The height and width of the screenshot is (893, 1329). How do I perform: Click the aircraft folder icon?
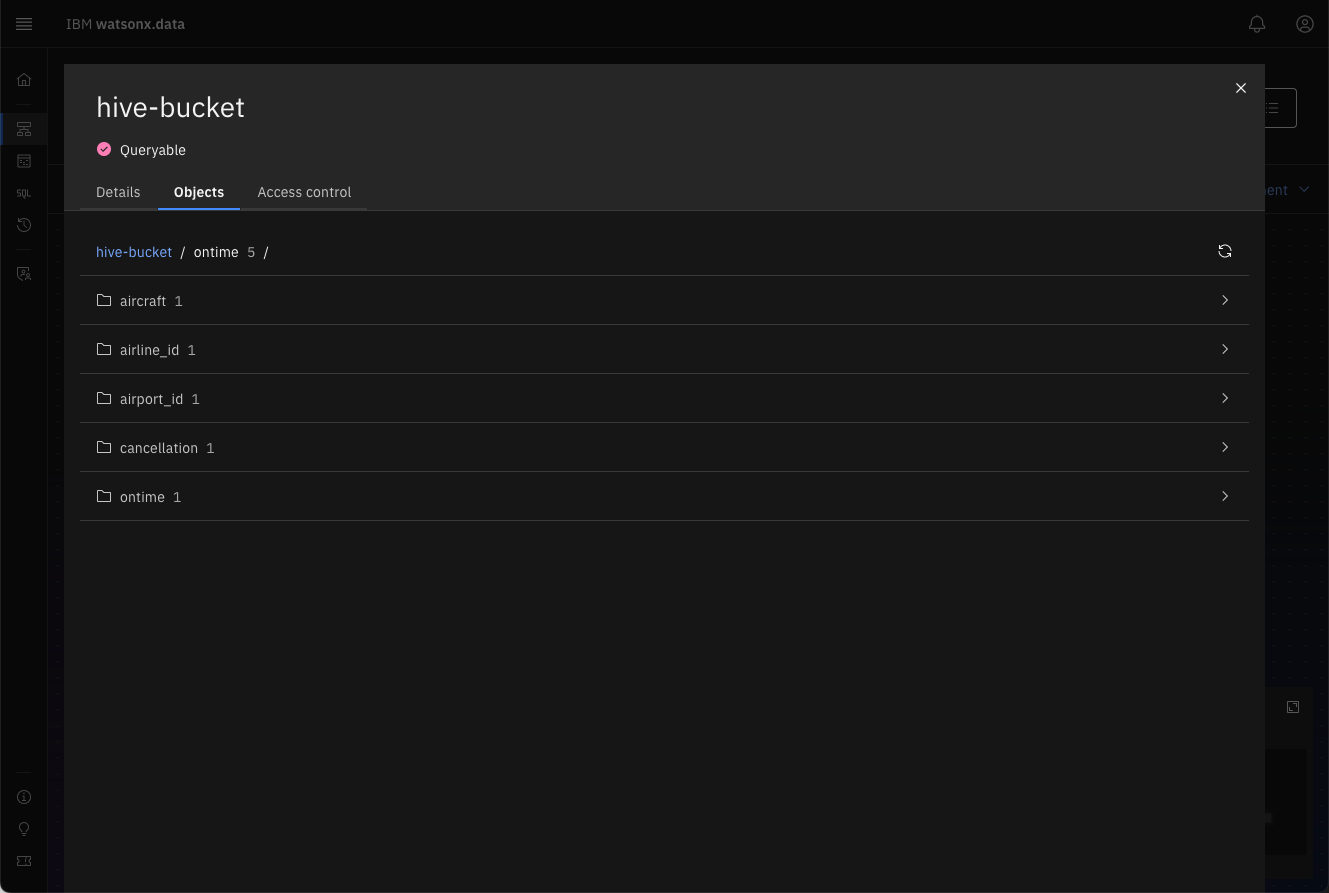[104, 300]
